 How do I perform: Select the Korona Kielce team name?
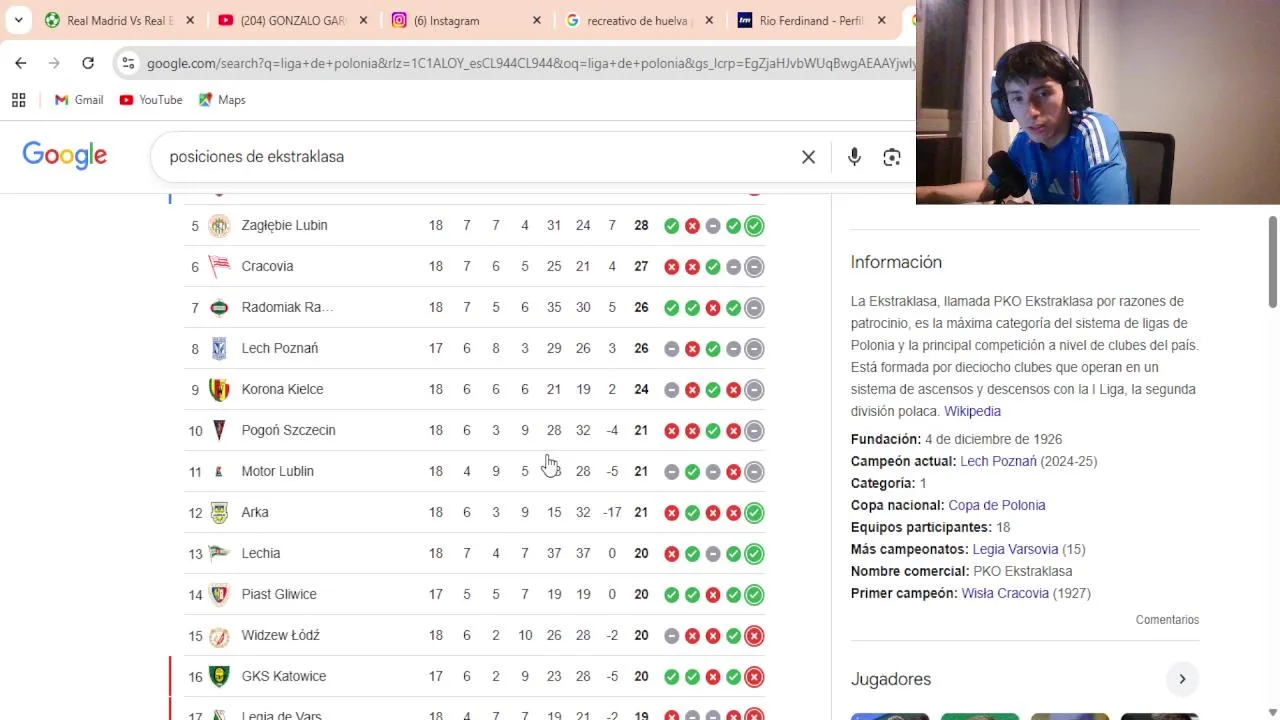282,389
